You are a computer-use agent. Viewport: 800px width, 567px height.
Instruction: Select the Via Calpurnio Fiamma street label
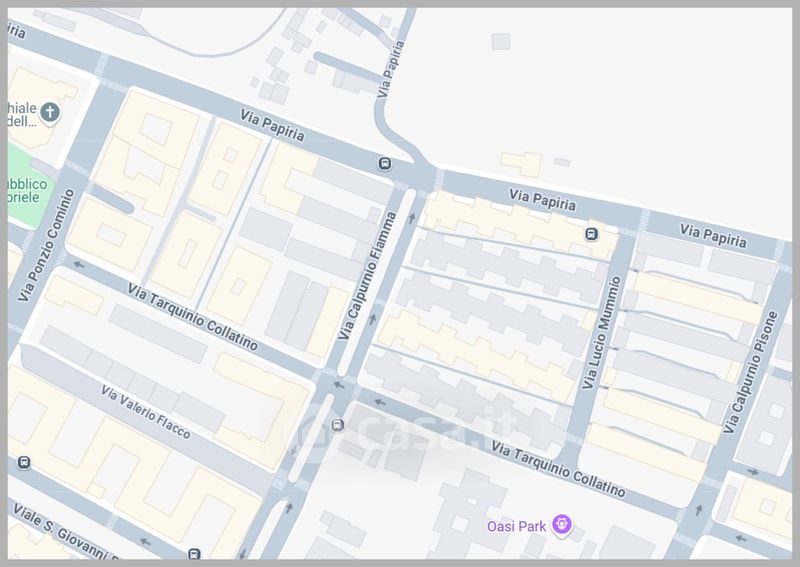[x=368, y=276]
